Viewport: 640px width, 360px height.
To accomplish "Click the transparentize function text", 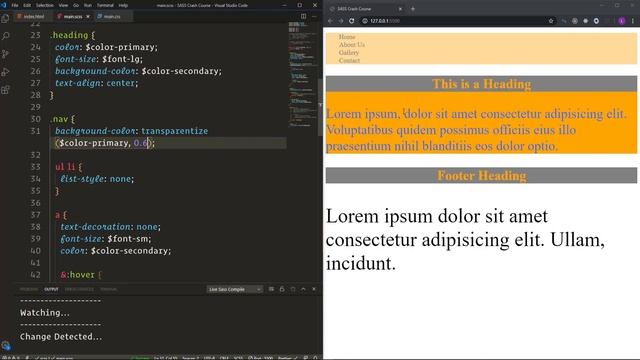I will (174, 131).
